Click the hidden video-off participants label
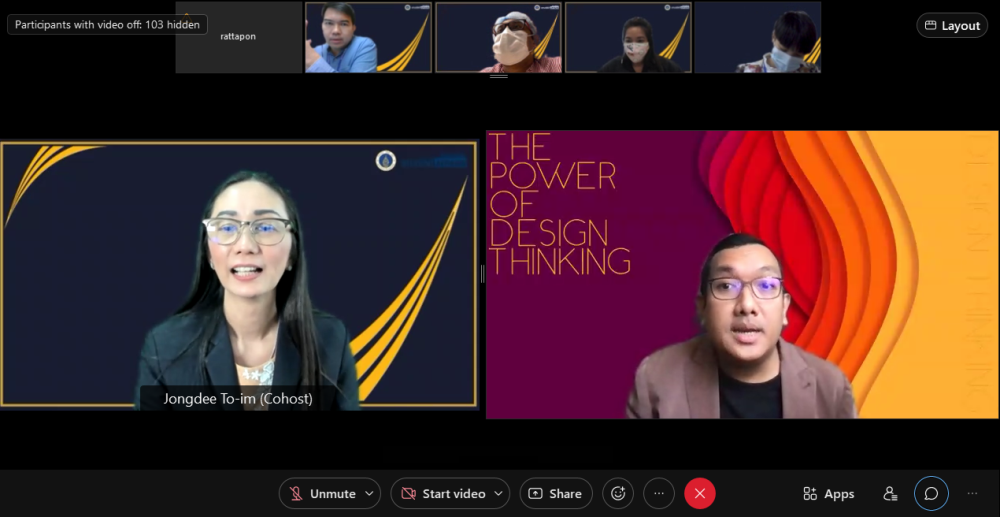This screenshot has width=1000, height=517. (x=107, y=24)
